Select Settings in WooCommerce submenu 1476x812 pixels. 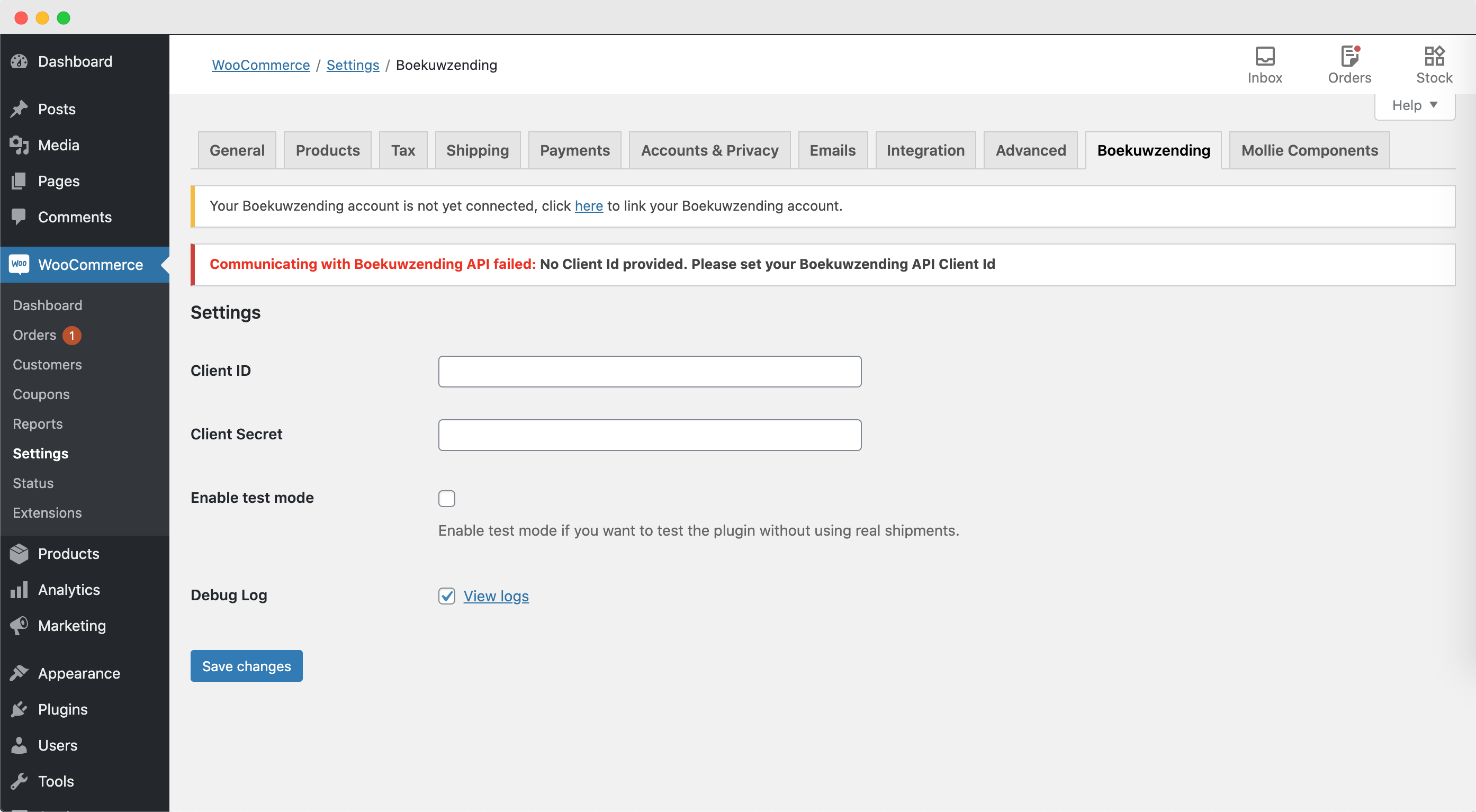point(41,453)
